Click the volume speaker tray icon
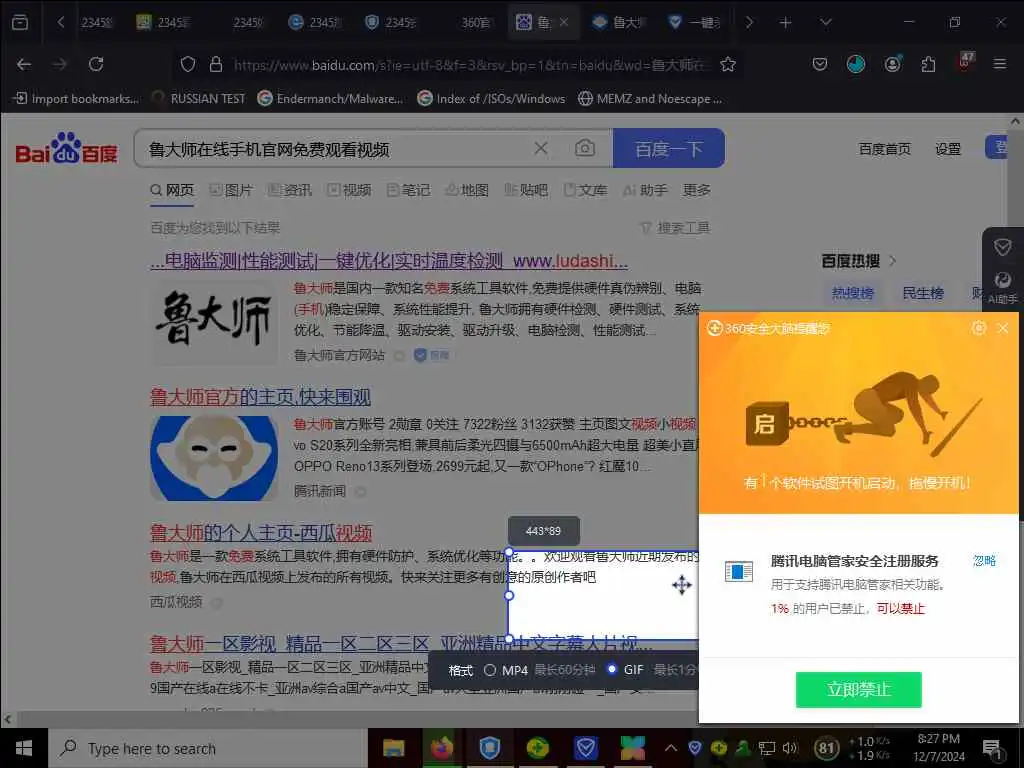 coord(790,748)
